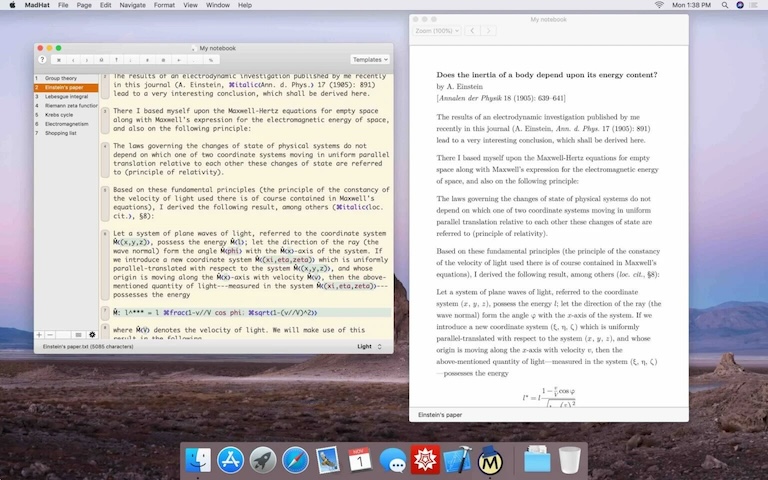Click the percent sign toolbar button
The image size is (768, 480).
pos(211,60)
